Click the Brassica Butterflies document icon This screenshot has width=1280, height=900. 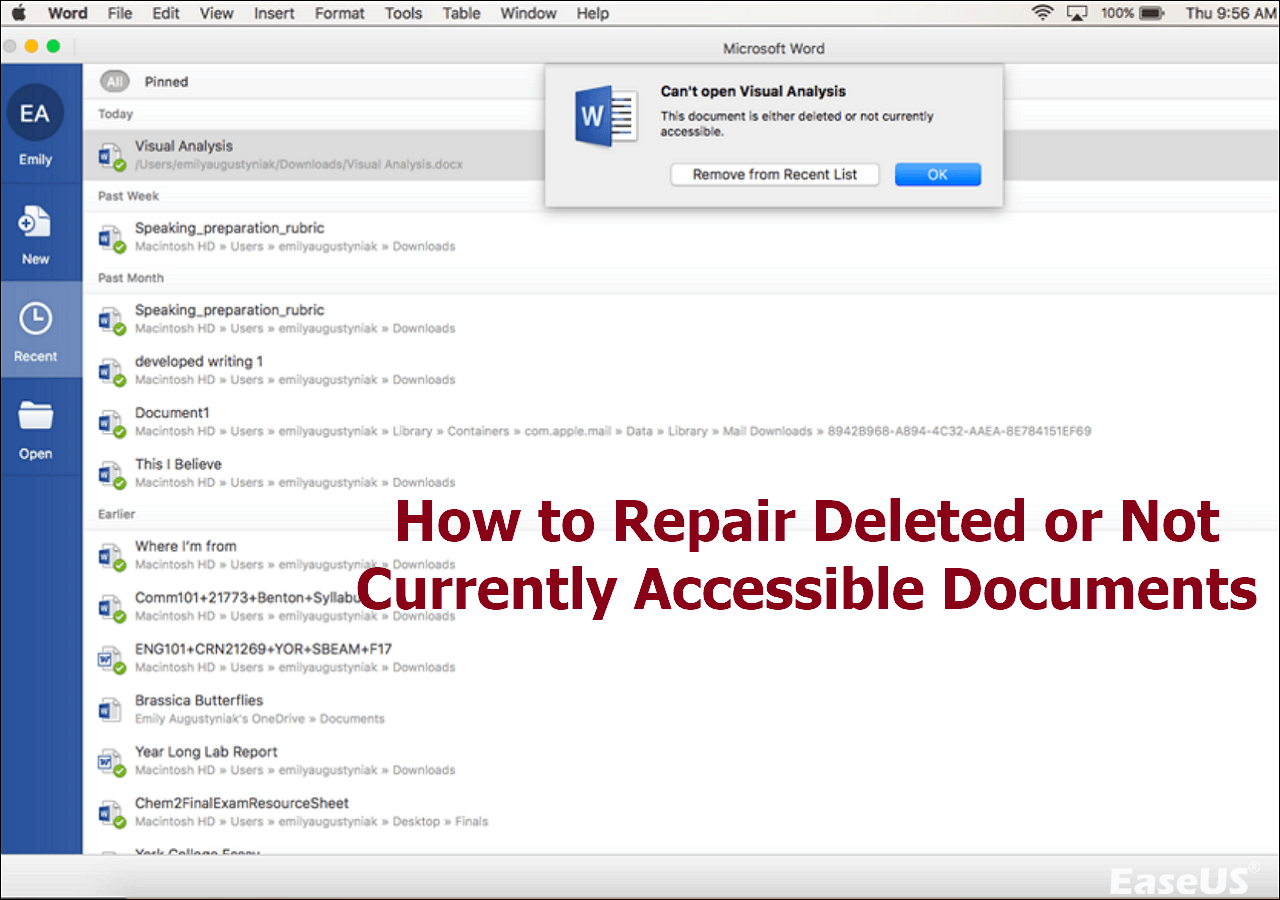pos(109,710)
